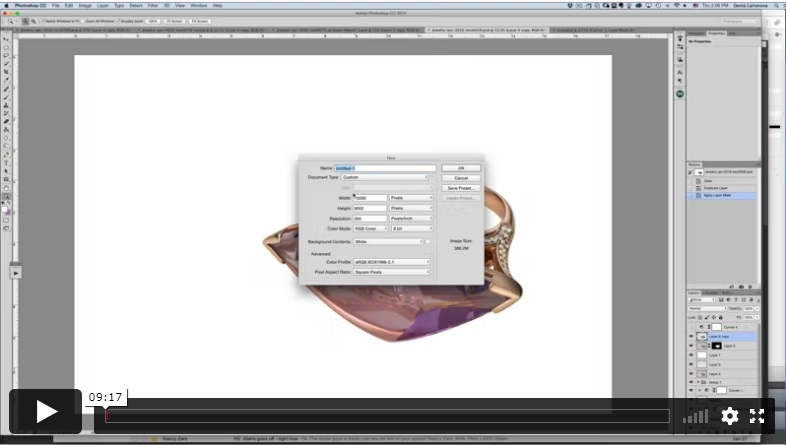This screenshot has width=786, height=445.
Task: Click the Name field in New dialog
Action: [385, 168]
